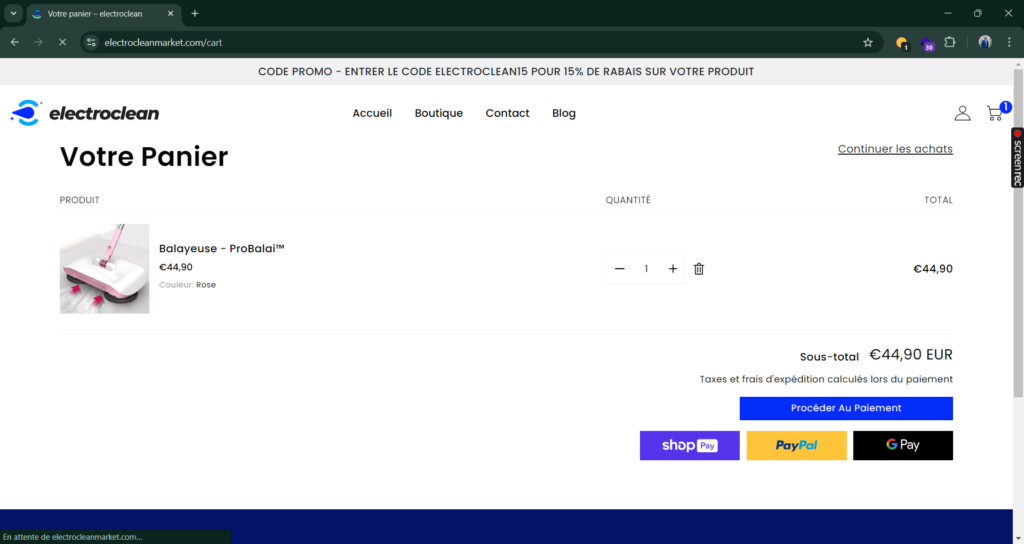This screenshot has width=1024, height=544.
Task: Click the electroclean logo
Action: 85,113
